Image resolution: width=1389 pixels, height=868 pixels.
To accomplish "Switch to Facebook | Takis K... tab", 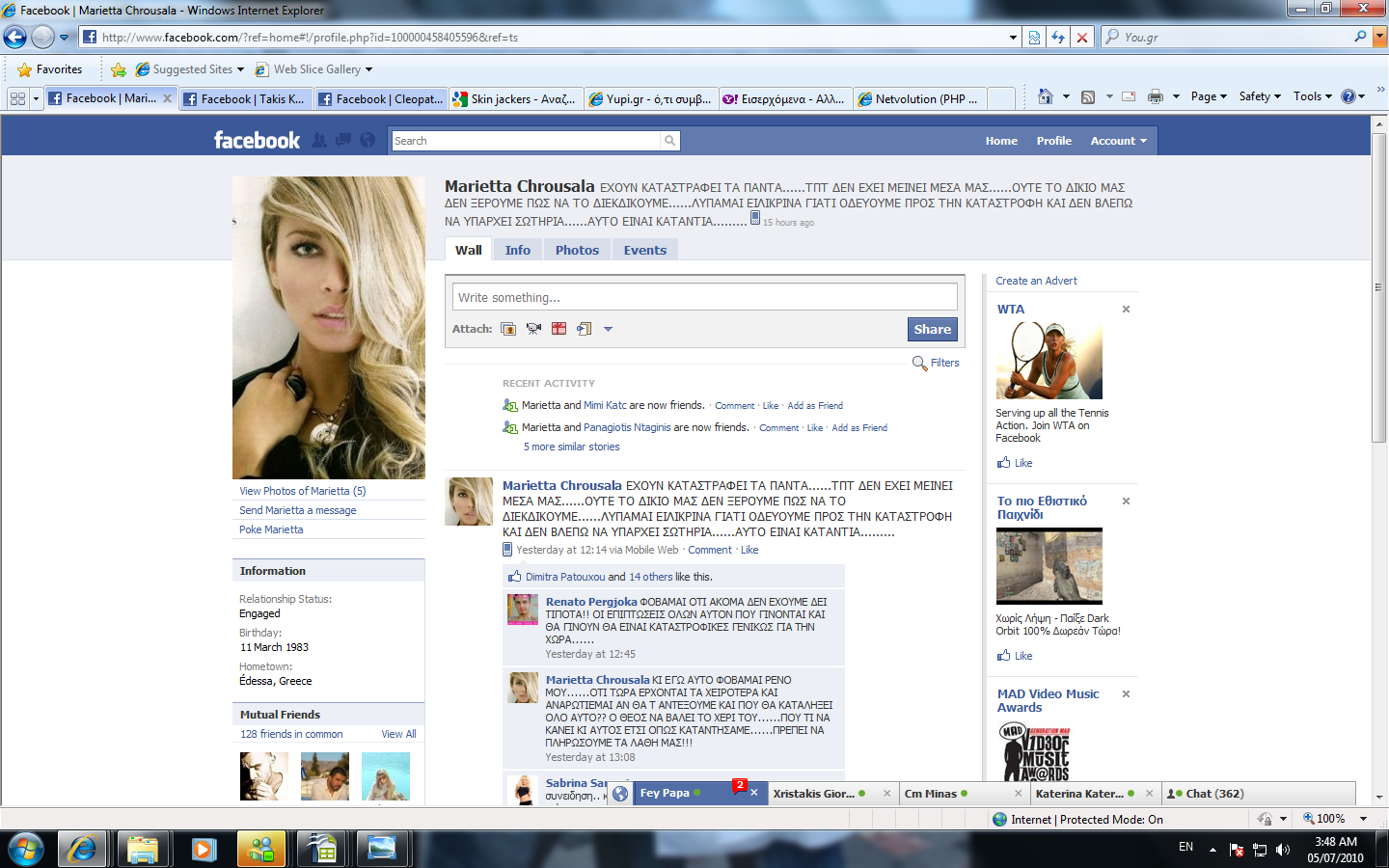I will [x=245, y=98].
